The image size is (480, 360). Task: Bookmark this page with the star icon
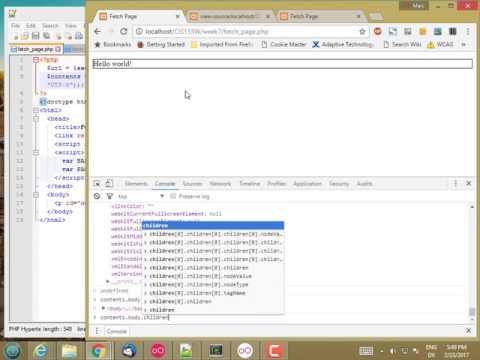point(362,32)
